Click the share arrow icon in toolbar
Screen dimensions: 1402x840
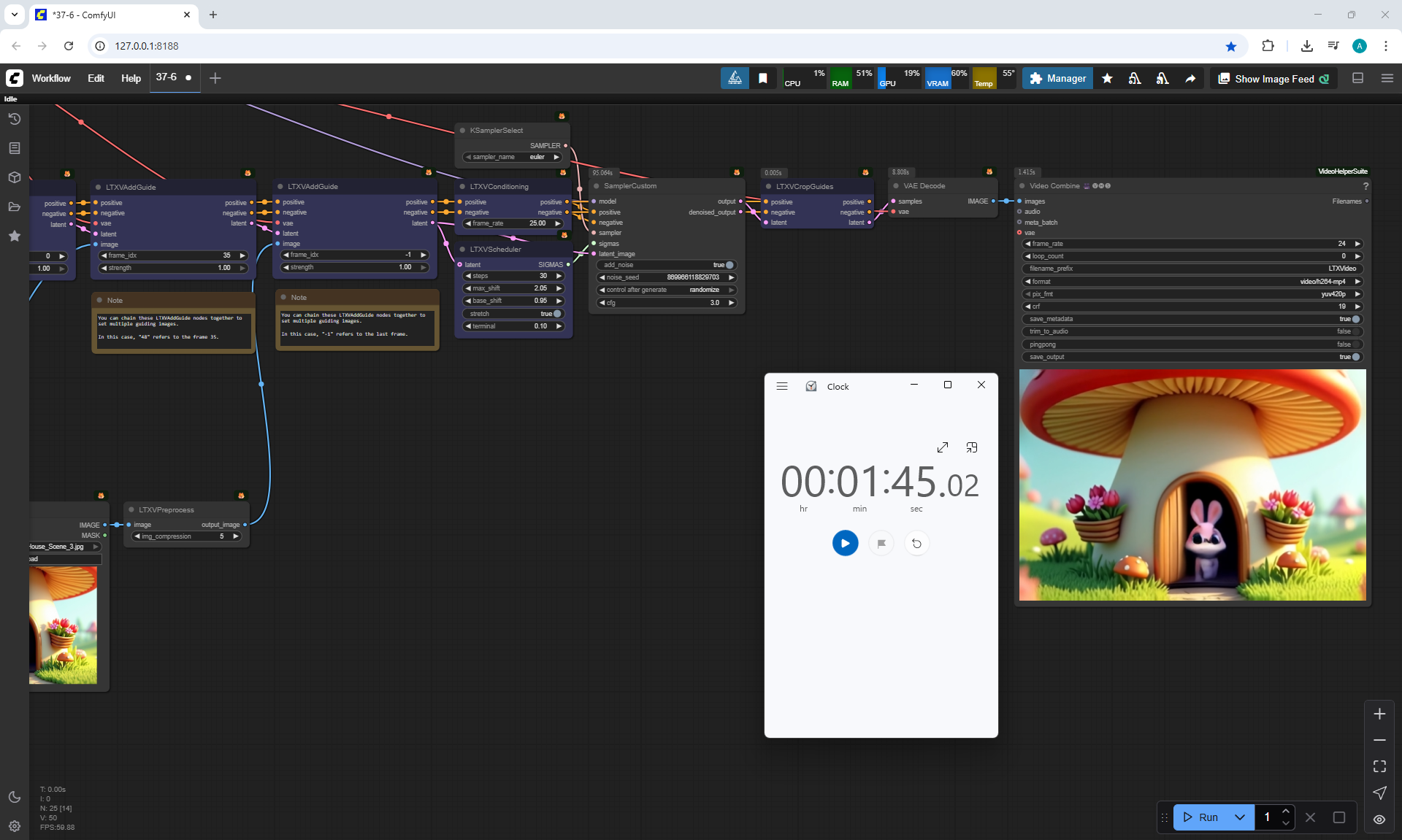(1190, 79)
